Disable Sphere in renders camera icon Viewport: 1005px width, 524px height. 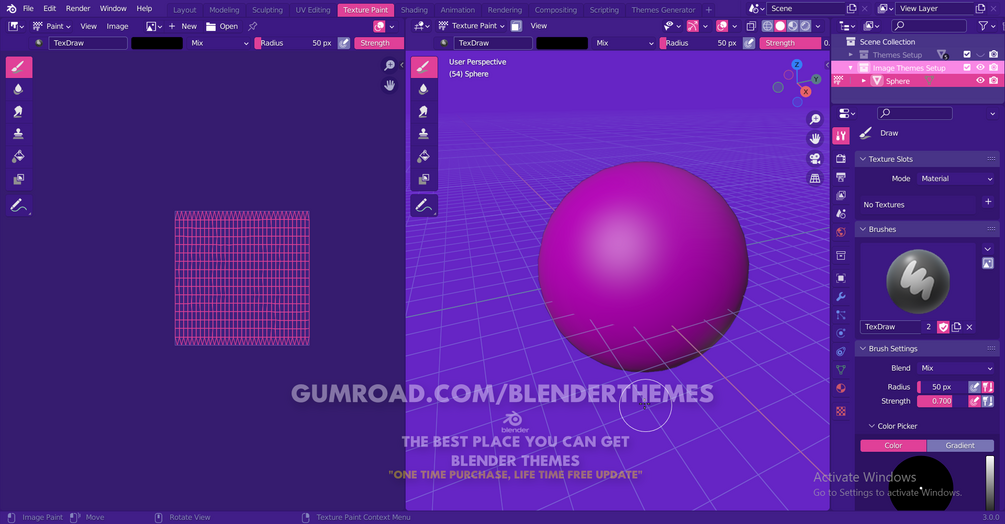point(993,81)
